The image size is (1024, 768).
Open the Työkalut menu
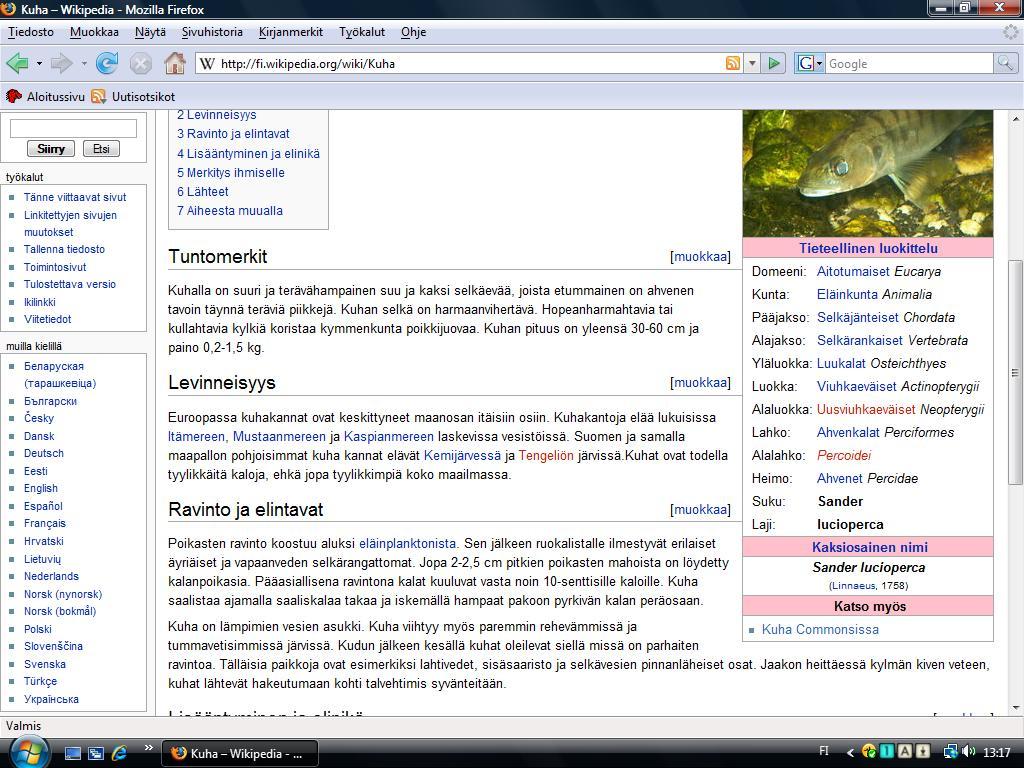[362, 32]
